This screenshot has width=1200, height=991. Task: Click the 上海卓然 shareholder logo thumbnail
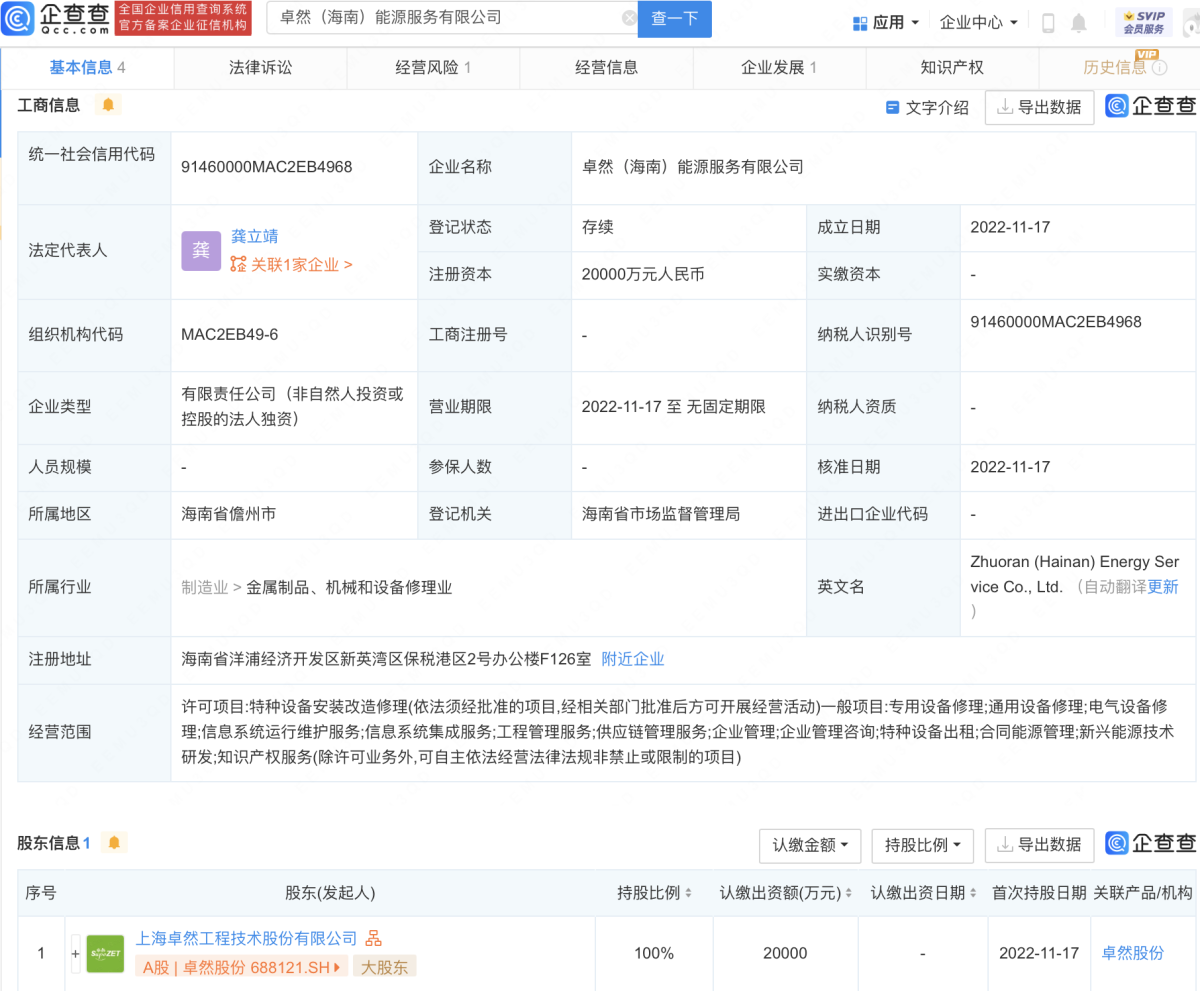point(105,953)
